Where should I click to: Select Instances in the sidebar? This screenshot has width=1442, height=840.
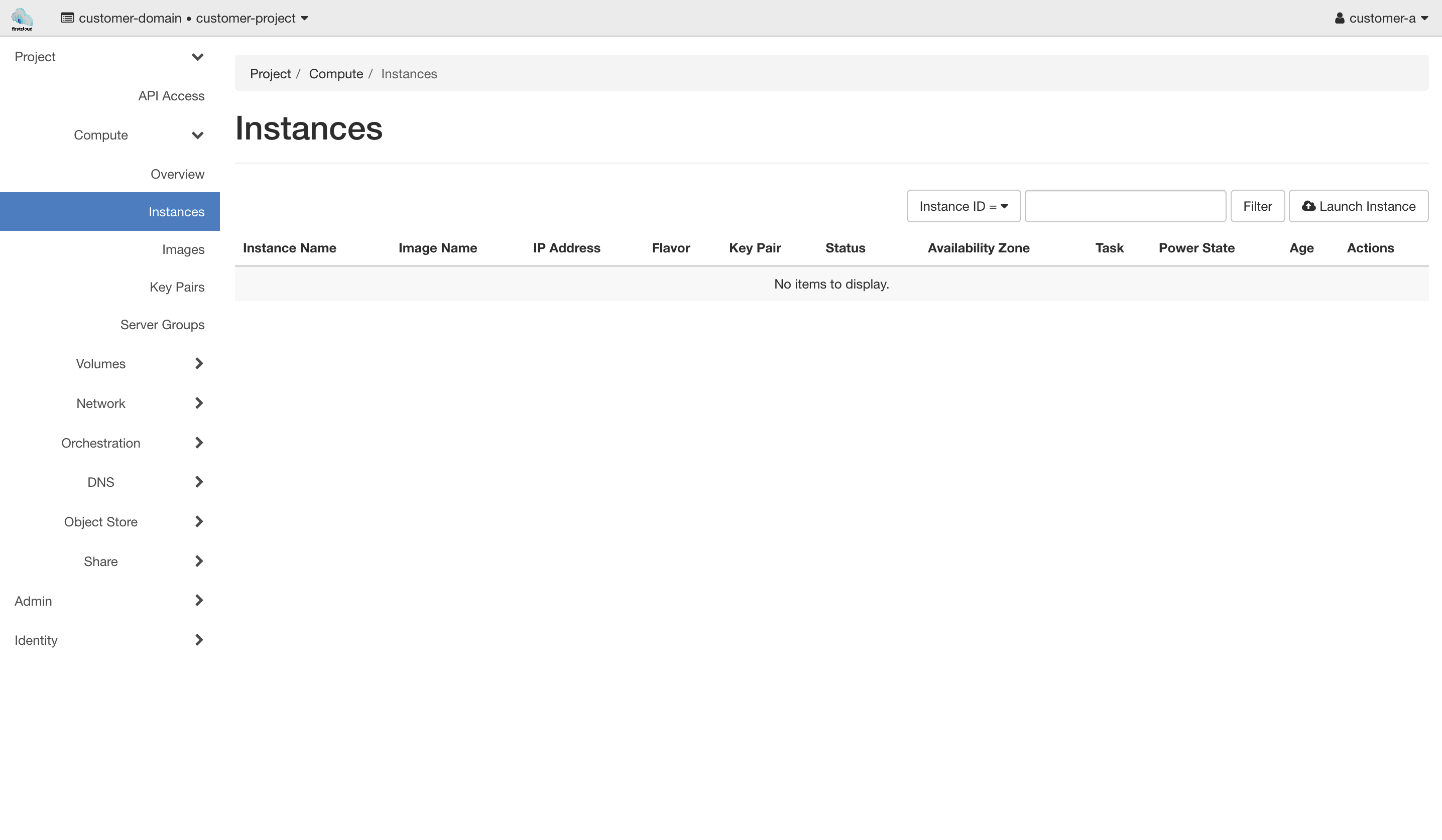pos(110,212)
